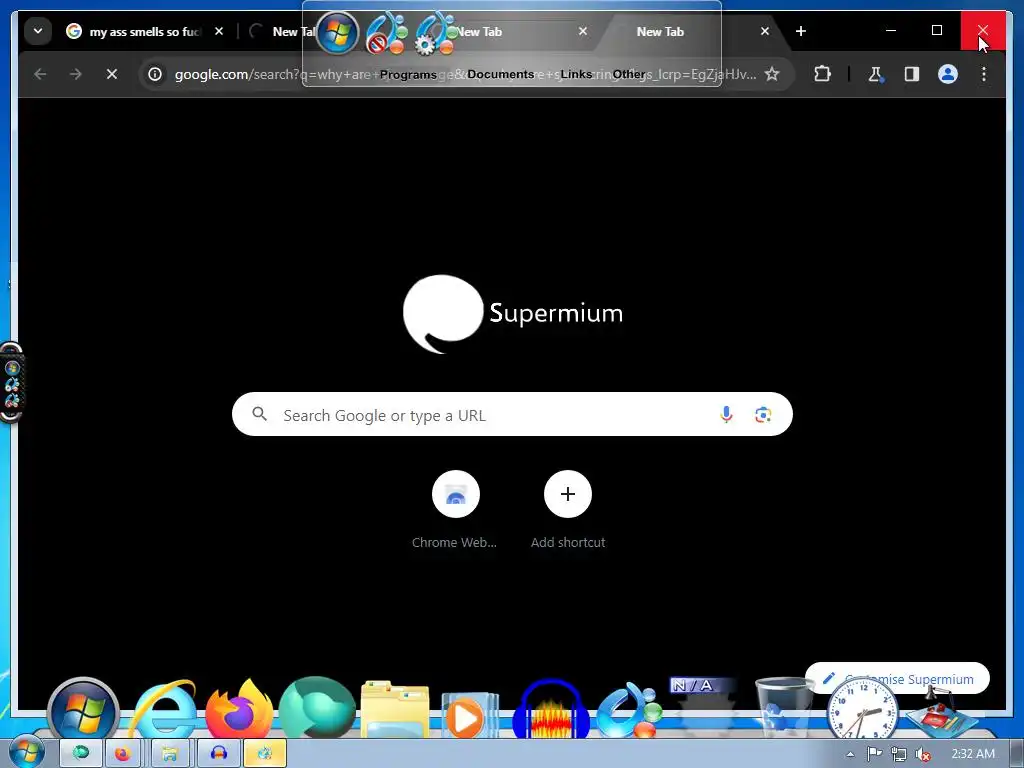
Task: Open the Windows taskbar Start button
Action: [x=26, y=752]
